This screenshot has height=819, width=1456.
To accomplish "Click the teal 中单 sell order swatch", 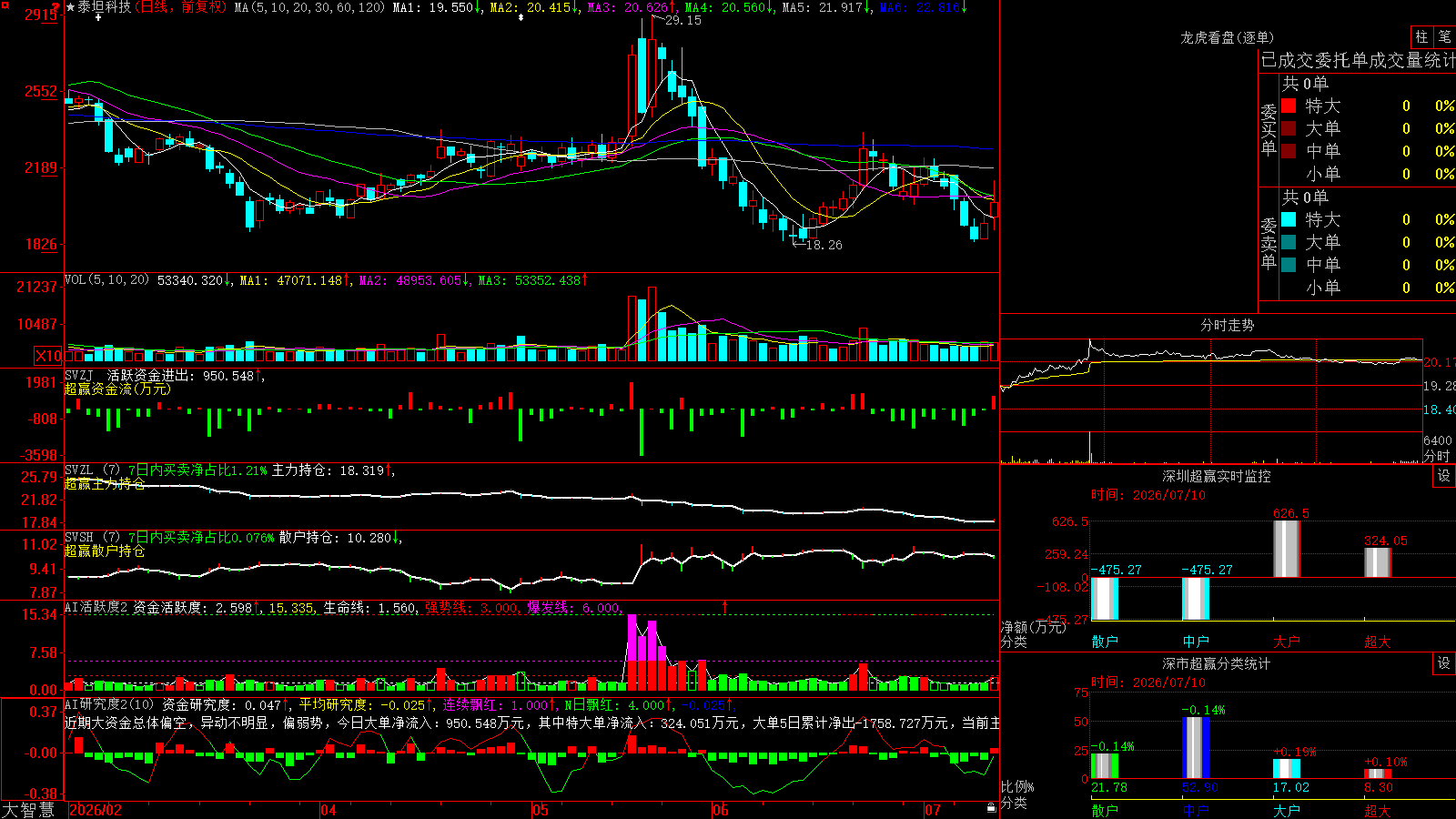I will coord(1289,265).
